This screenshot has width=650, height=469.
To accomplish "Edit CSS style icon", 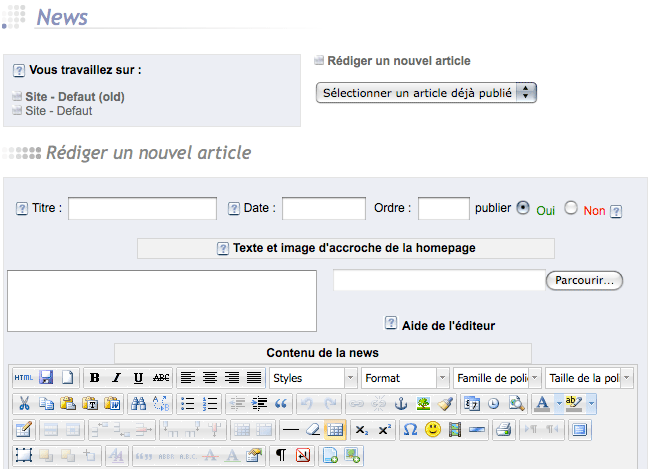I will (254, 455).
